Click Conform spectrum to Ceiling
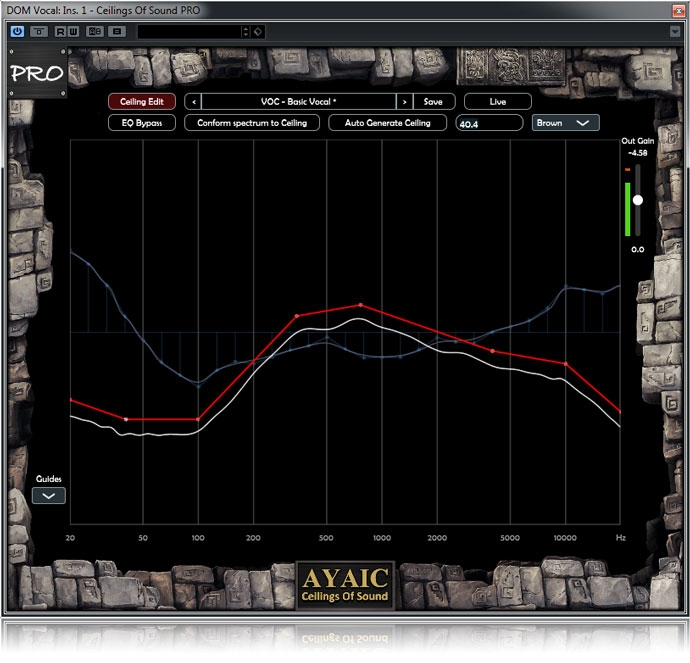 [x=252, y=123]
